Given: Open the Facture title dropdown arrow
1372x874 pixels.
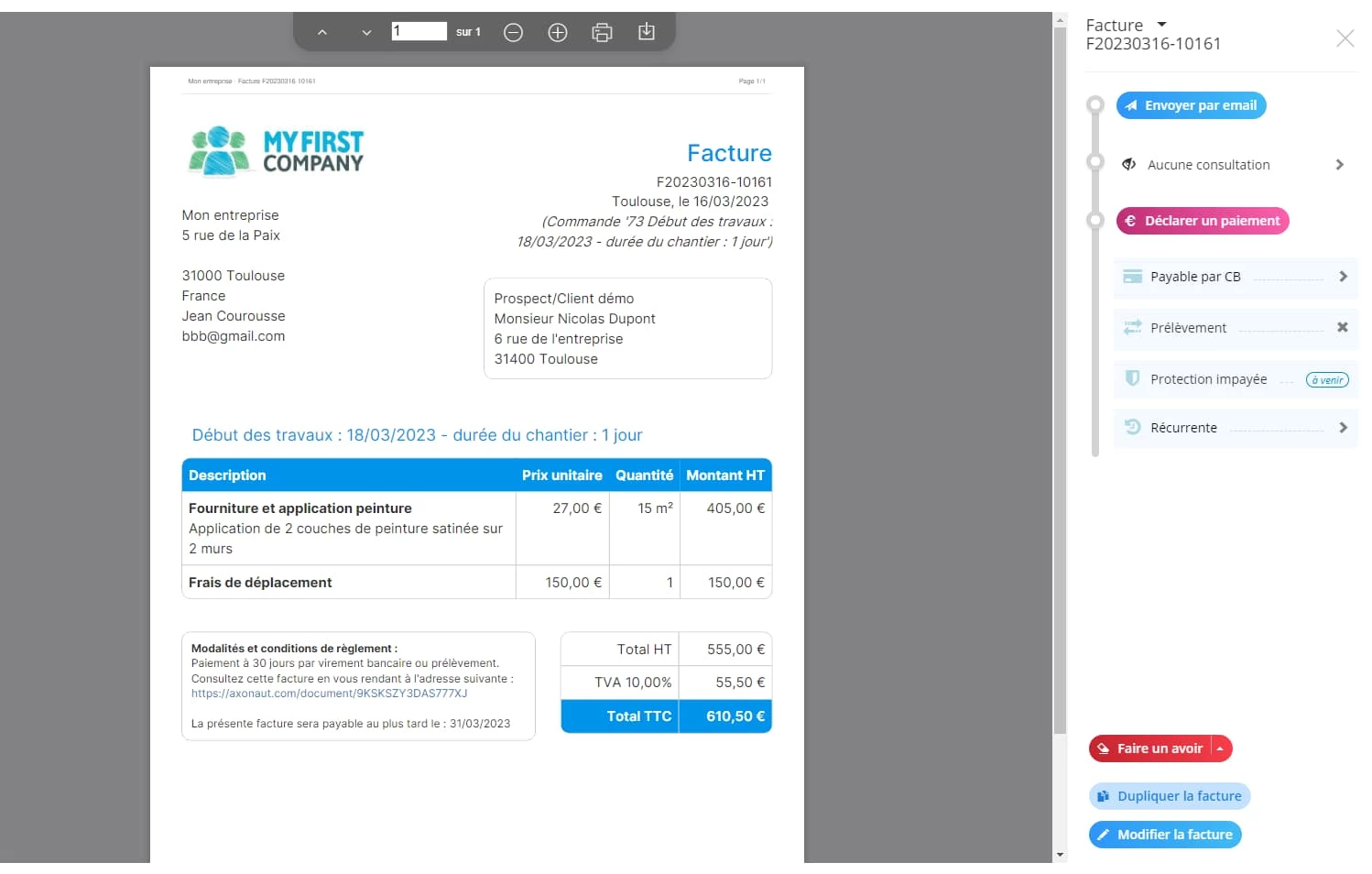Looking at the screenshot, I should pos(1161,25).
